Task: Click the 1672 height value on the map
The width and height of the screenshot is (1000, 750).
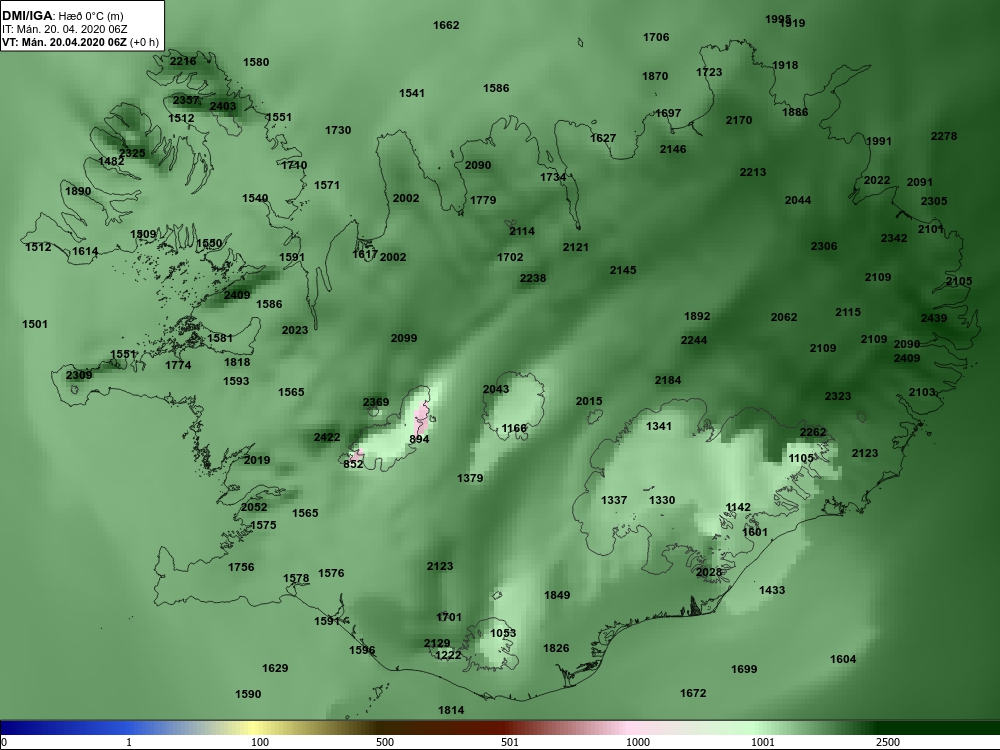Action: (693, 693)
